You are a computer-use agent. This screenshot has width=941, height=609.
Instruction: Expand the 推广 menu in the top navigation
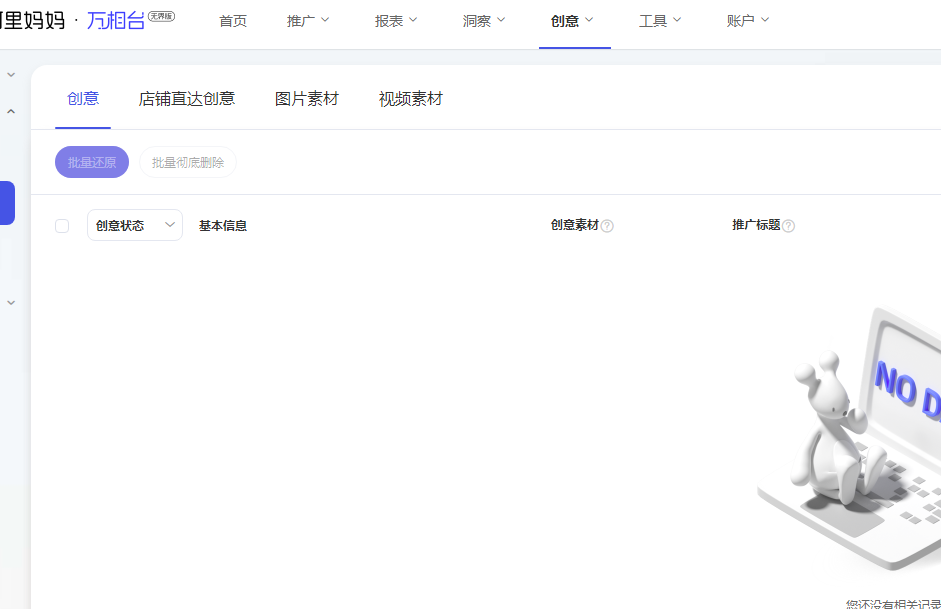308,21
